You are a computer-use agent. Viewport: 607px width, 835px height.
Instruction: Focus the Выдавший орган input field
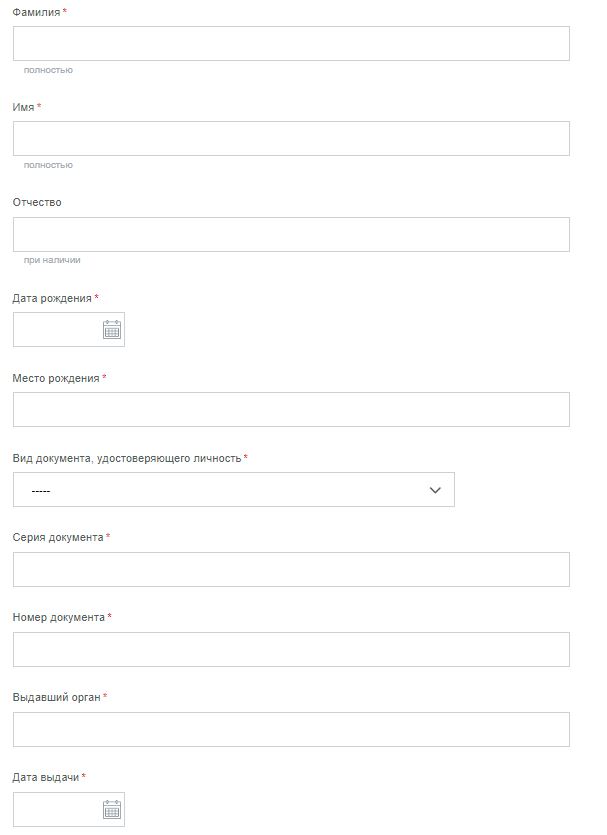pos(291,729)
